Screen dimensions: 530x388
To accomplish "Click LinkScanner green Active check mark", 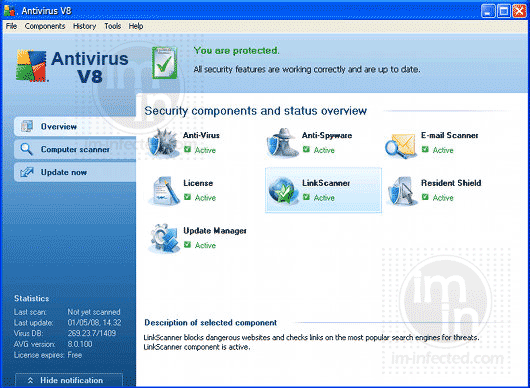I will 306,197.
